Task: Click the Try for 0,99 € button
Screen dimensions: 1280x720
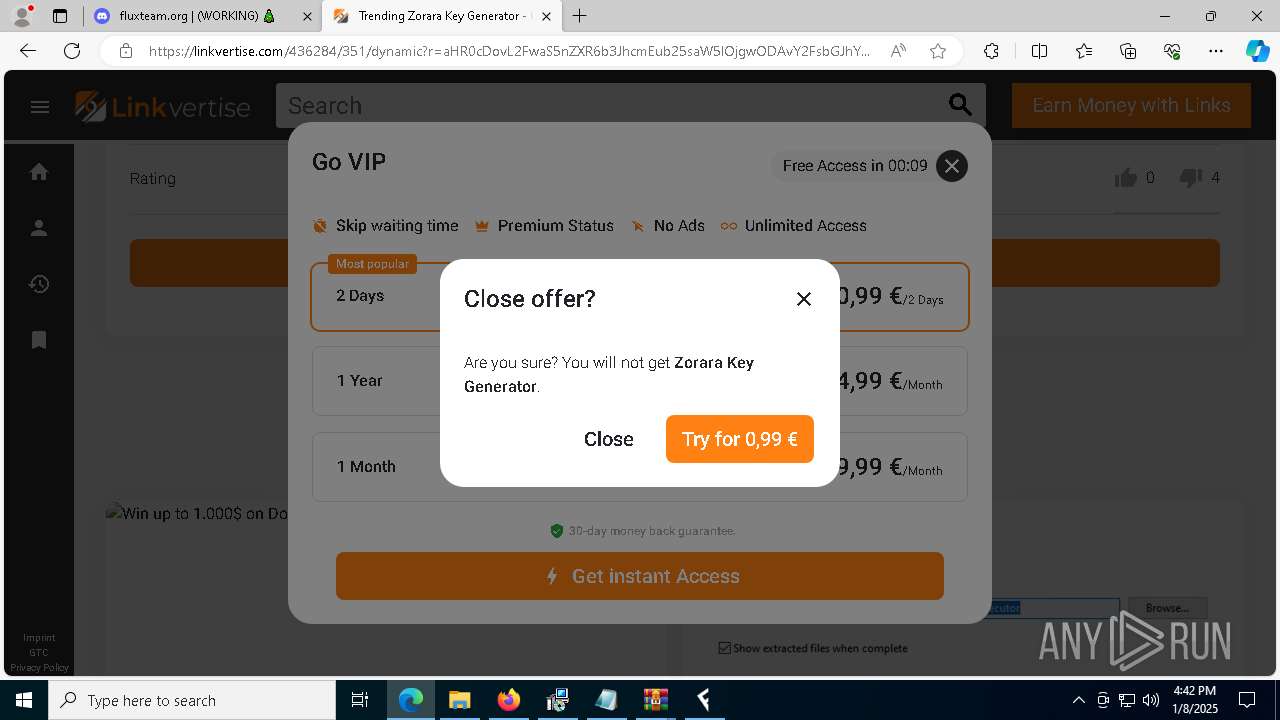Action: 740,439
